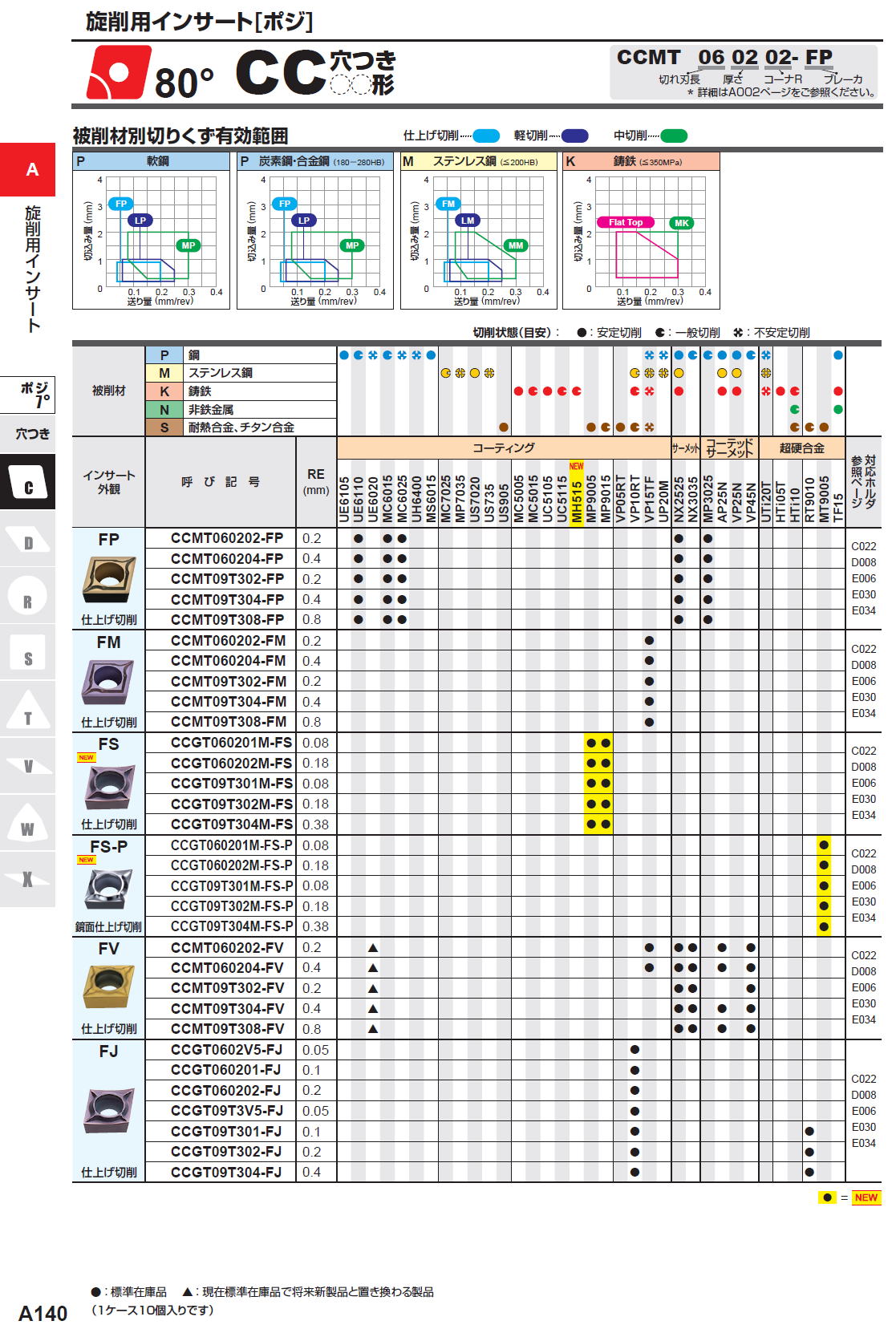Click part number CCMT060202-FP

tap(227, 538)
